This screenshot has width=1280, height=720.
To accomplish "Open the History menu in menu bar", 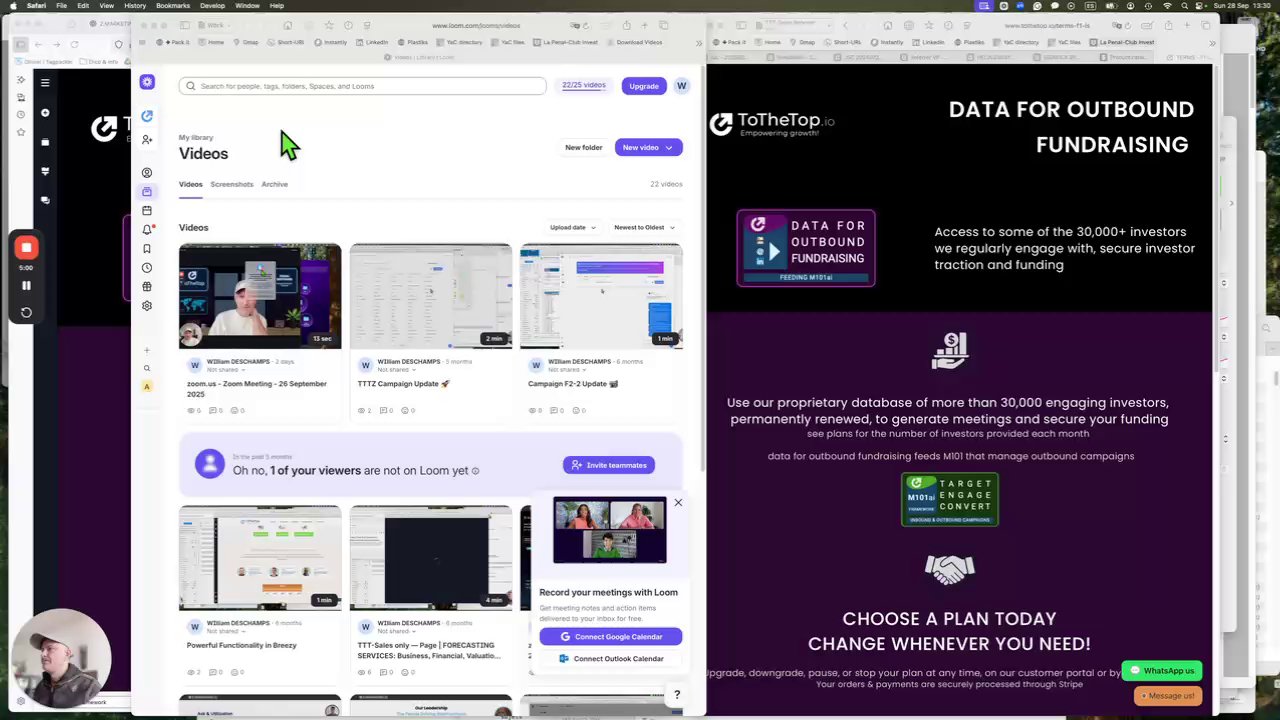I will click(x=135, y=5).
